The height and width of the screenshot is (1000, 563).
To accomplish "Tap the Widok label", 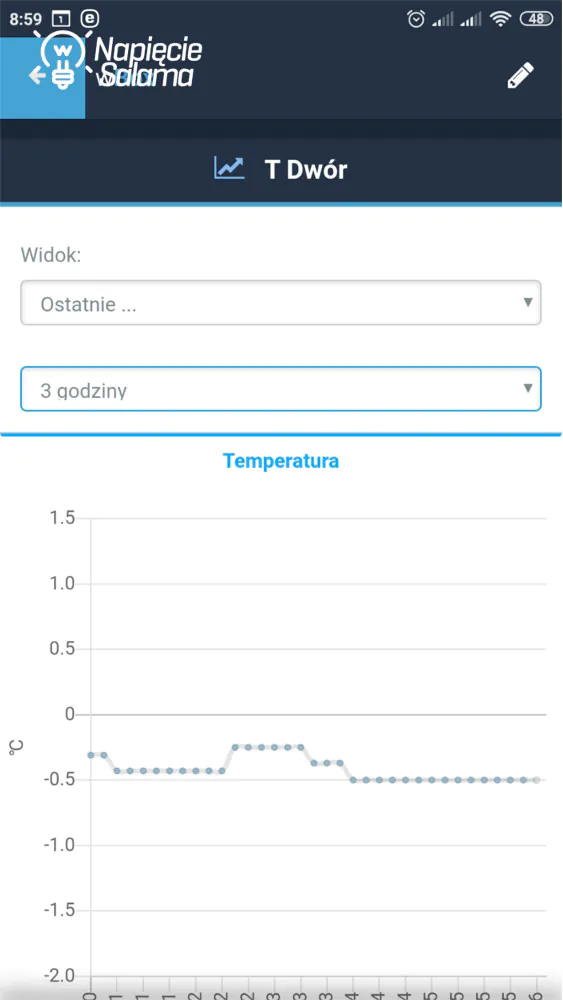I will [x=51, y=254].
